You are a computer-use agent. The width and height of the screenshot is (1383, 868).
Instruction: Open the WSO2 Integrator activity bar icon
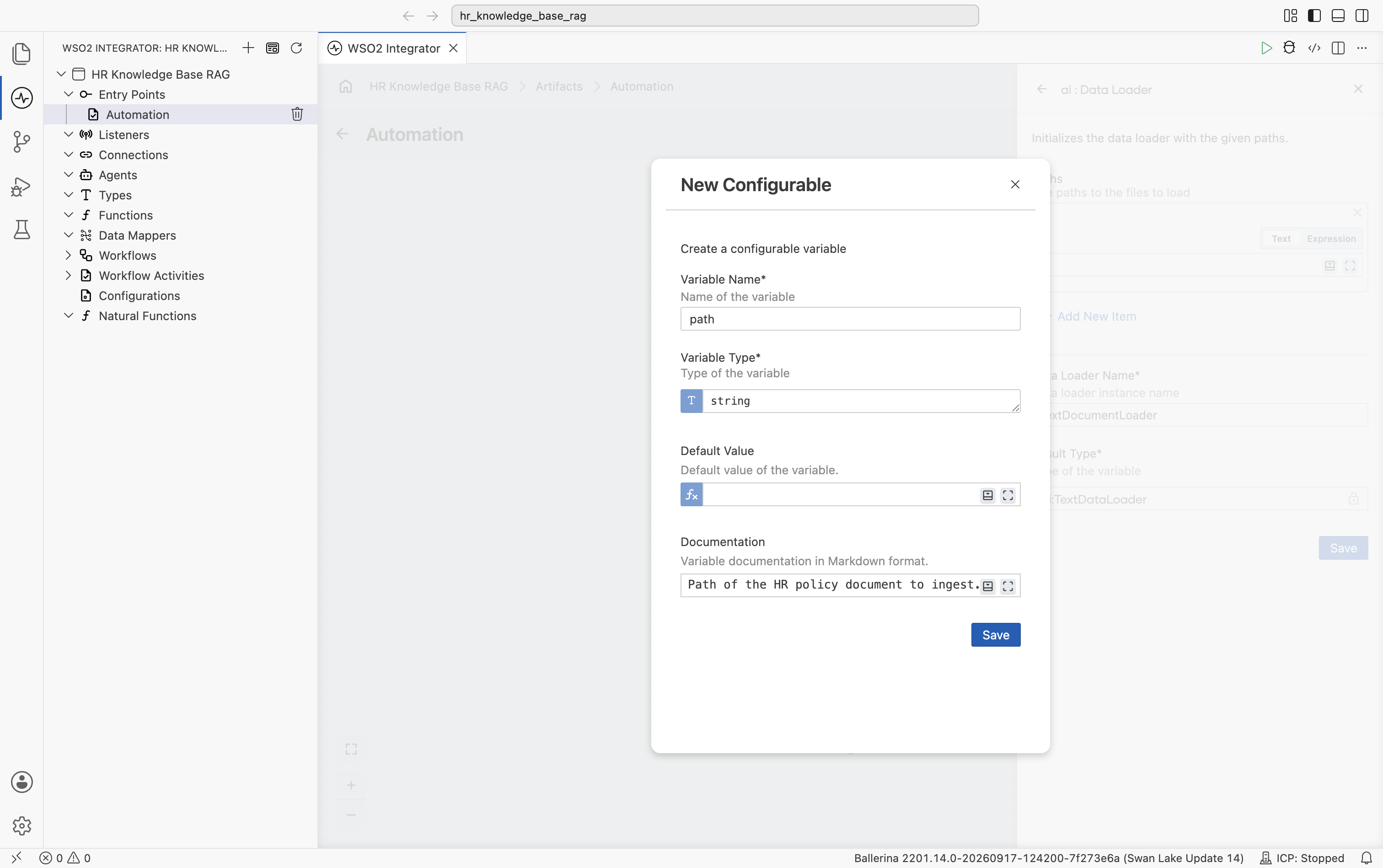pyautogui.click(x=22, y=97)
